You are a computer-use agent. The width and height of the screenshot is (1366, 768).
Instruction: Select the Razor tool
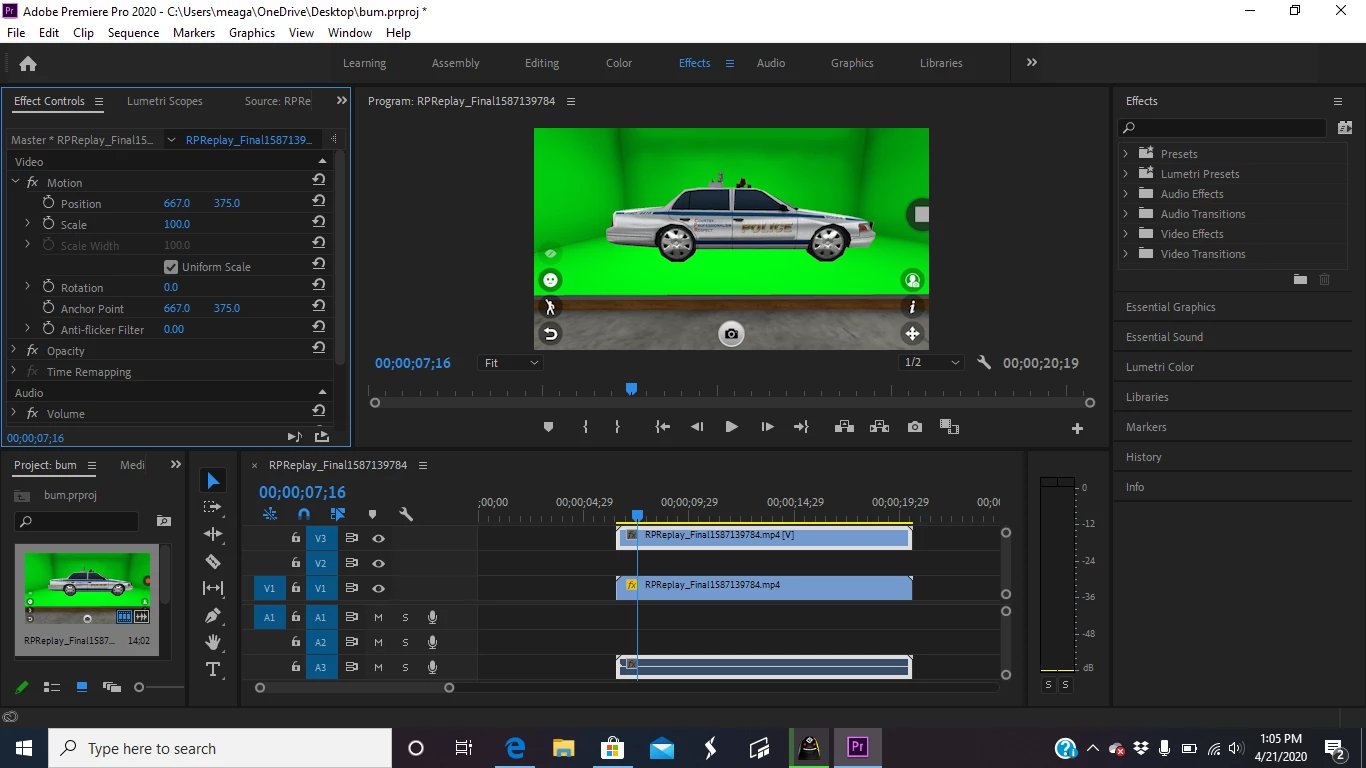(x=213, y=561)
